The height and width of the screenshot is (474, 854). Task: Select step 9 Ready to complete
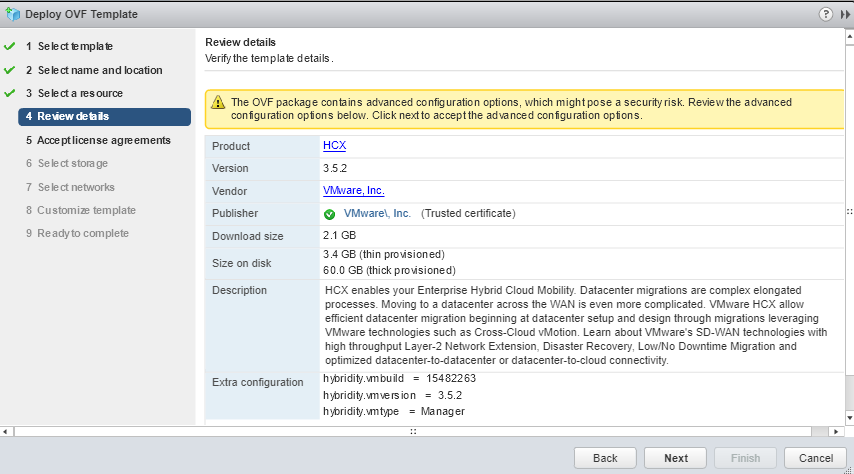click(77, 233)
